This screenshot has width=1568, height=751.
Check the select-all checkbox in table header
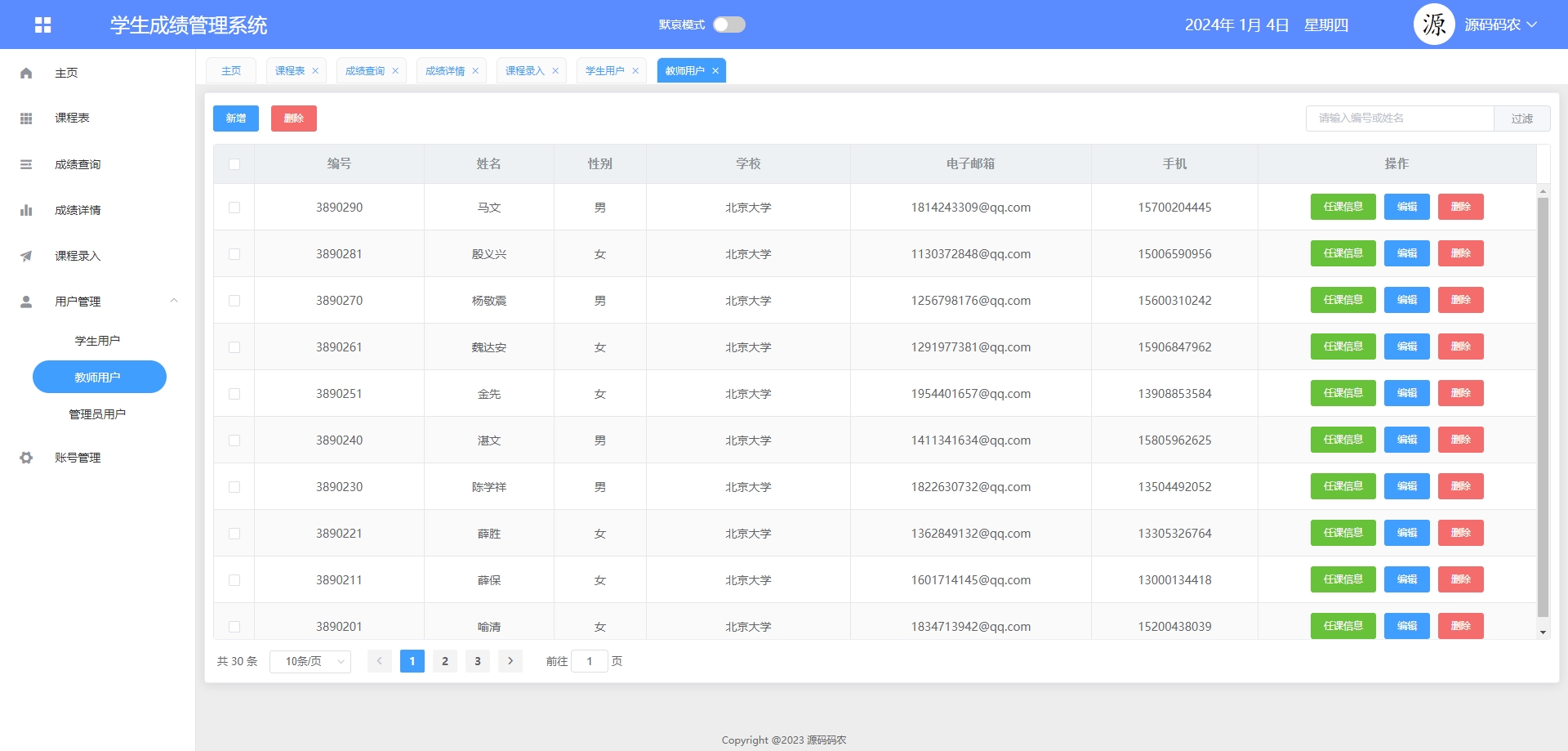[x=234, y=164]
